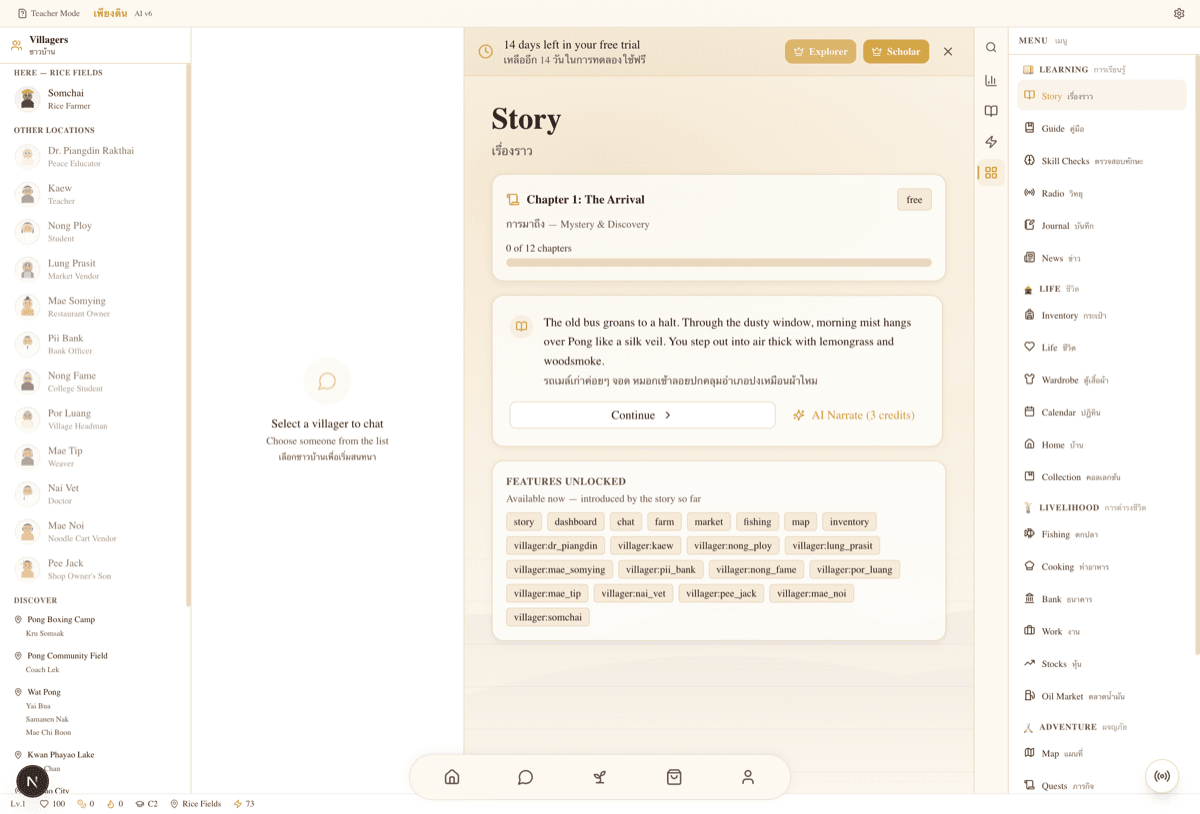Click the chapter progress bar
This screenshot has width=1200, height=814.
(x=718, y=261)
